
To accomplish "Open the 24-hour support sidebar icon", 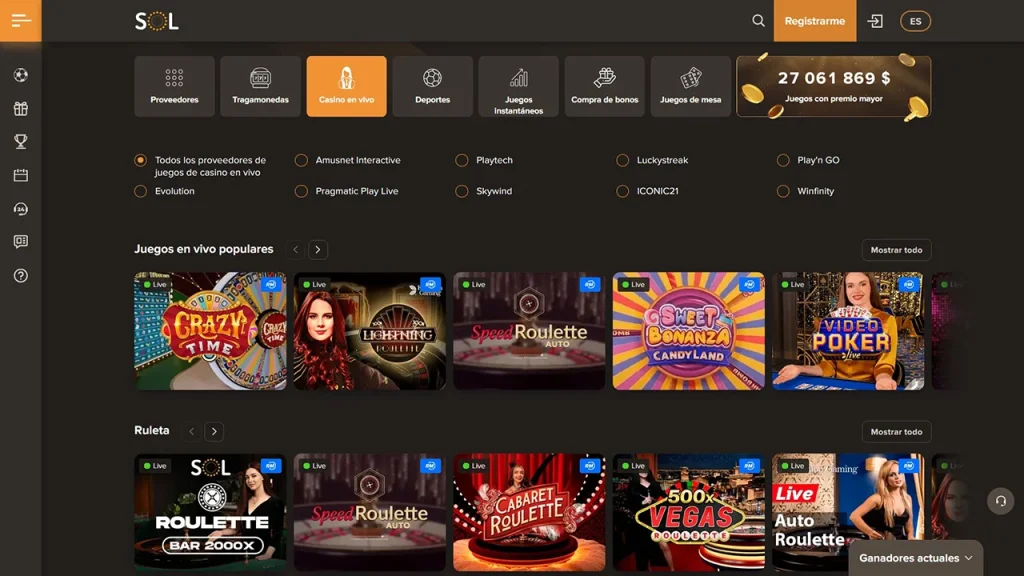I will (21, 209).
